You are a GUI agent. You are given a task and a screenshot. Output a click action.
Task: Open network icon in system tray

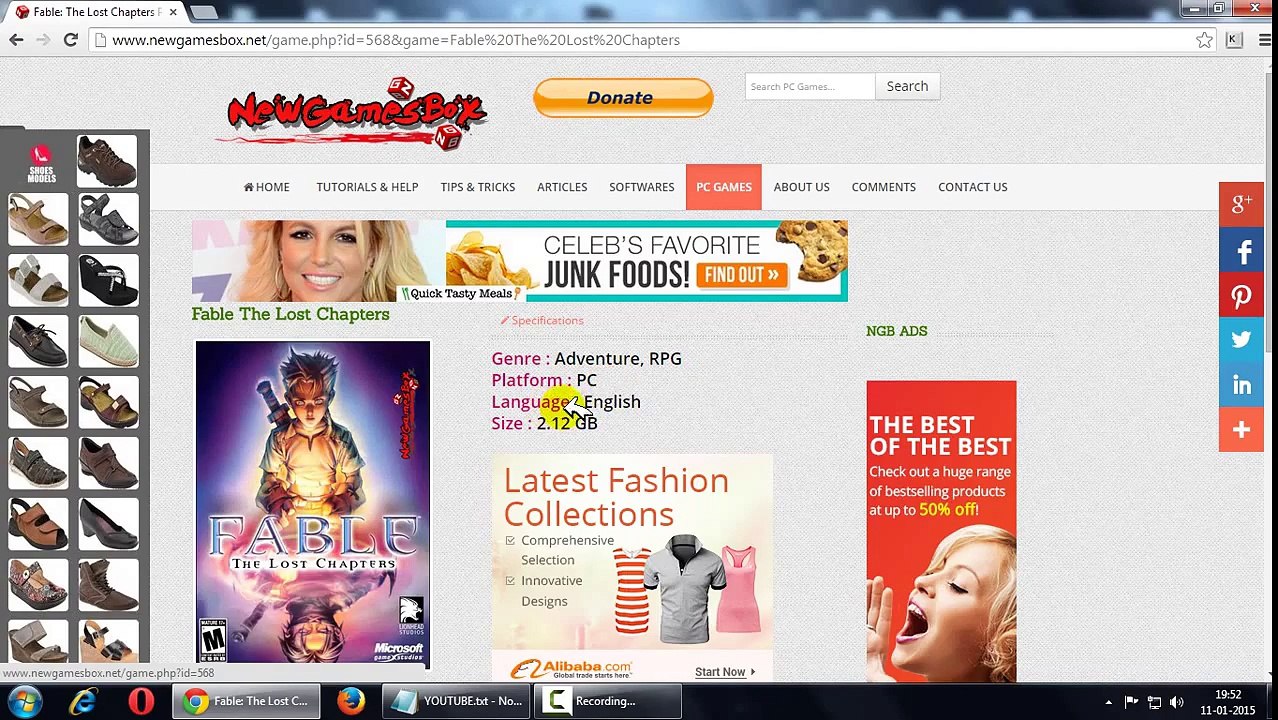pyautogui.click(x=1154, y=702)
